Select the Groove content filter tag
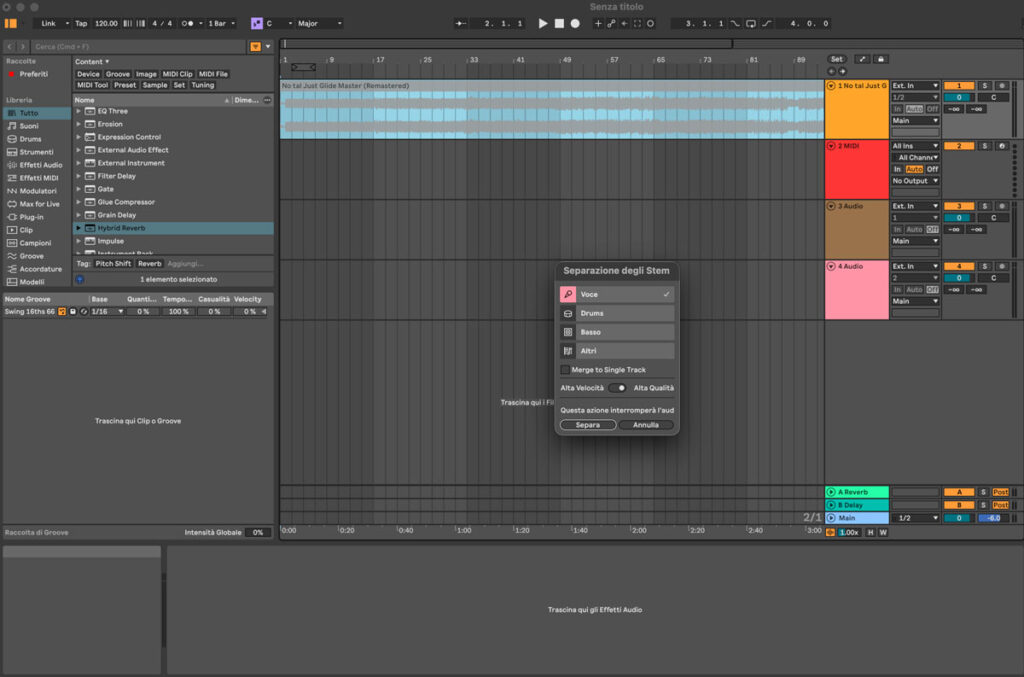The width and height of the screenshot is (1024, 677). coord(118,74)
